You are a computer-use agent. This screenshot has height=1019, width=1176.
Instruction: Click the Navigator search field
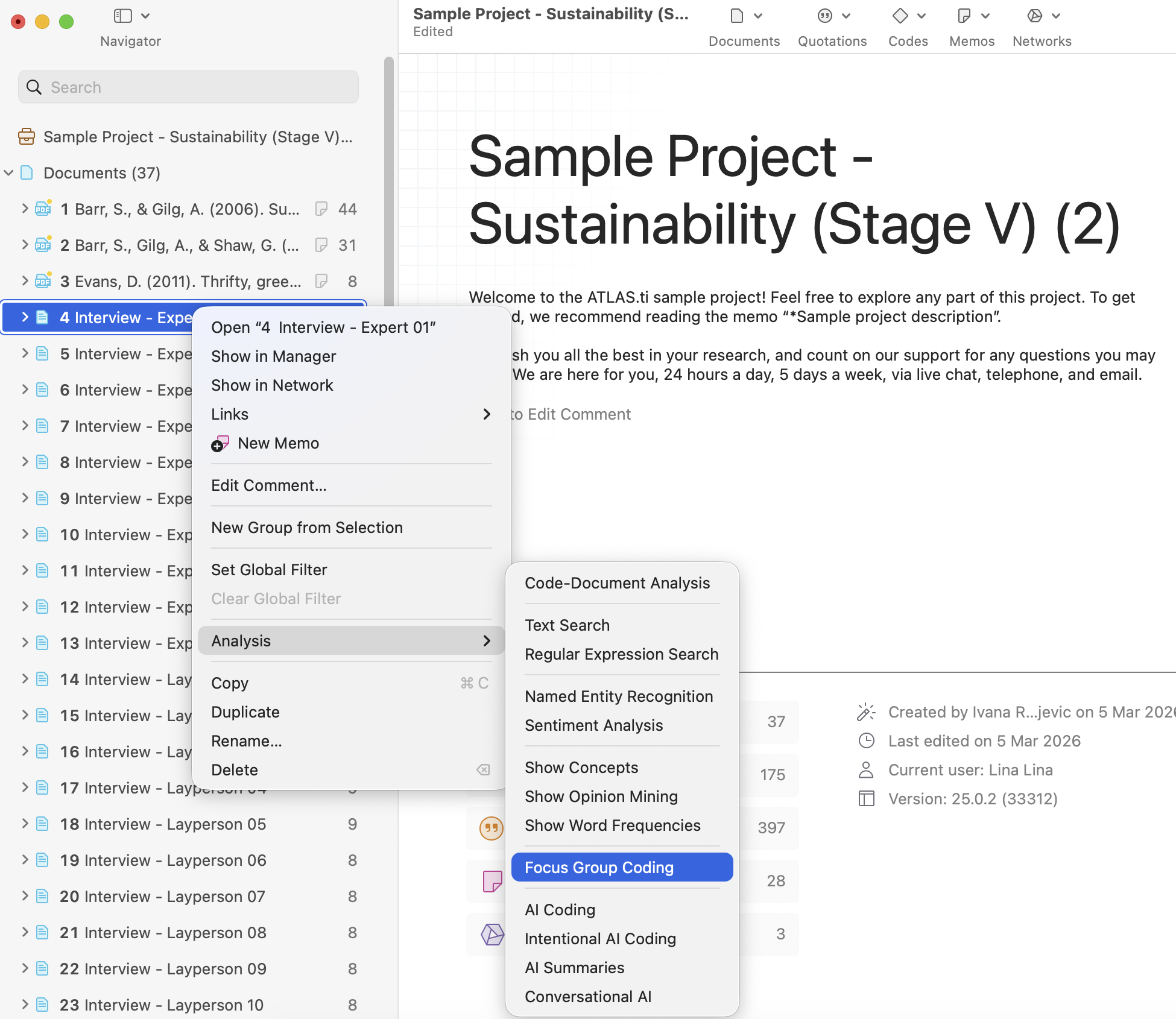click(x=188, y=87)
